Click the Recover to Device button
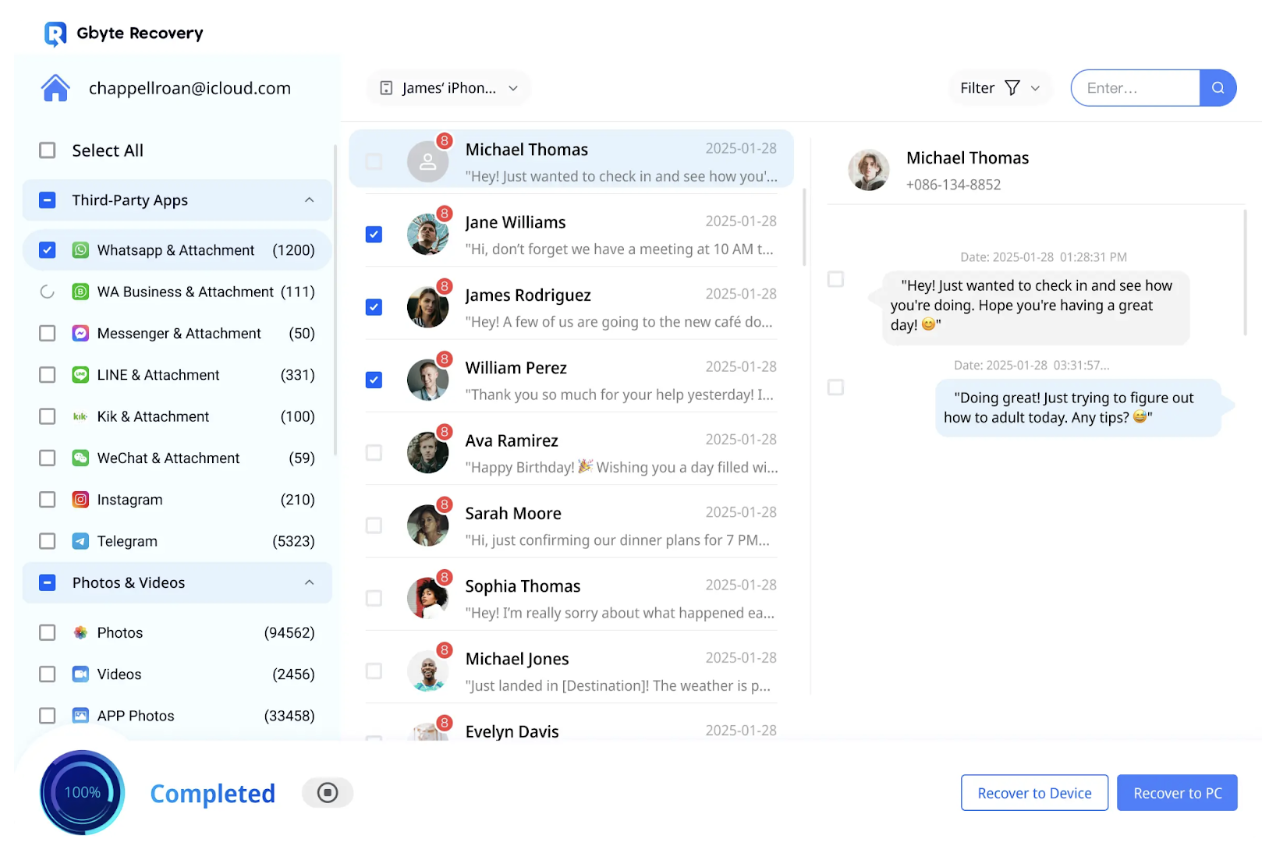1266x852 pixels. point(1034,793)
